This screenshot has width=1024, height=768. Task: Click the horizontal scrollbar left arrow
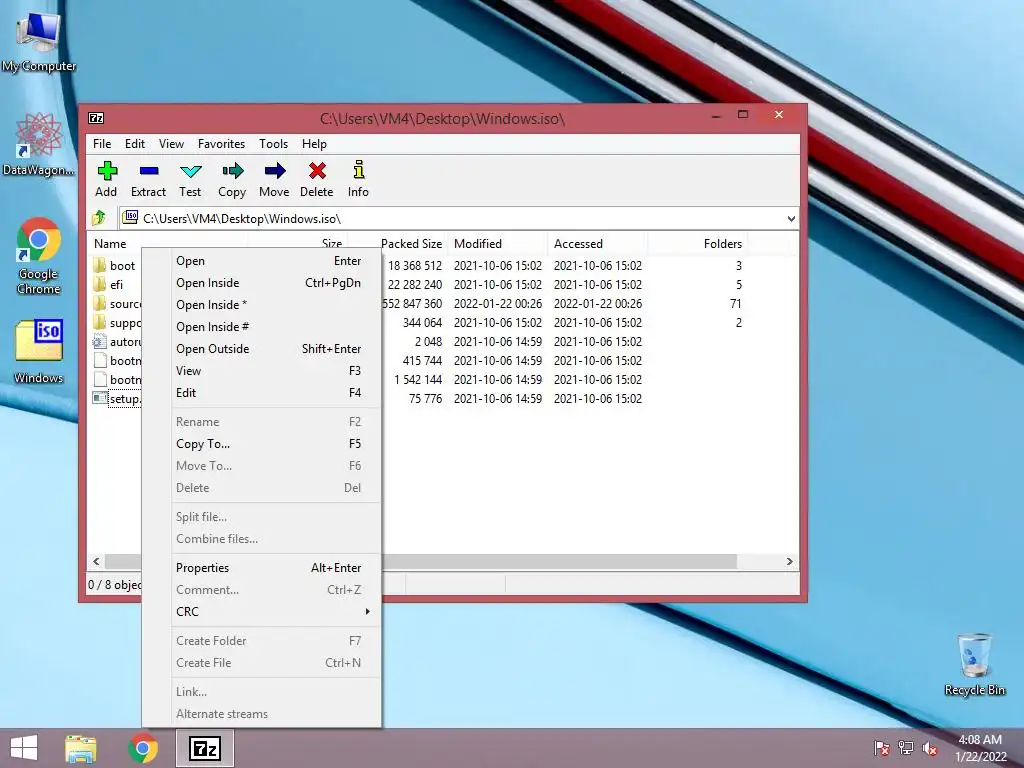pos(97,562)
